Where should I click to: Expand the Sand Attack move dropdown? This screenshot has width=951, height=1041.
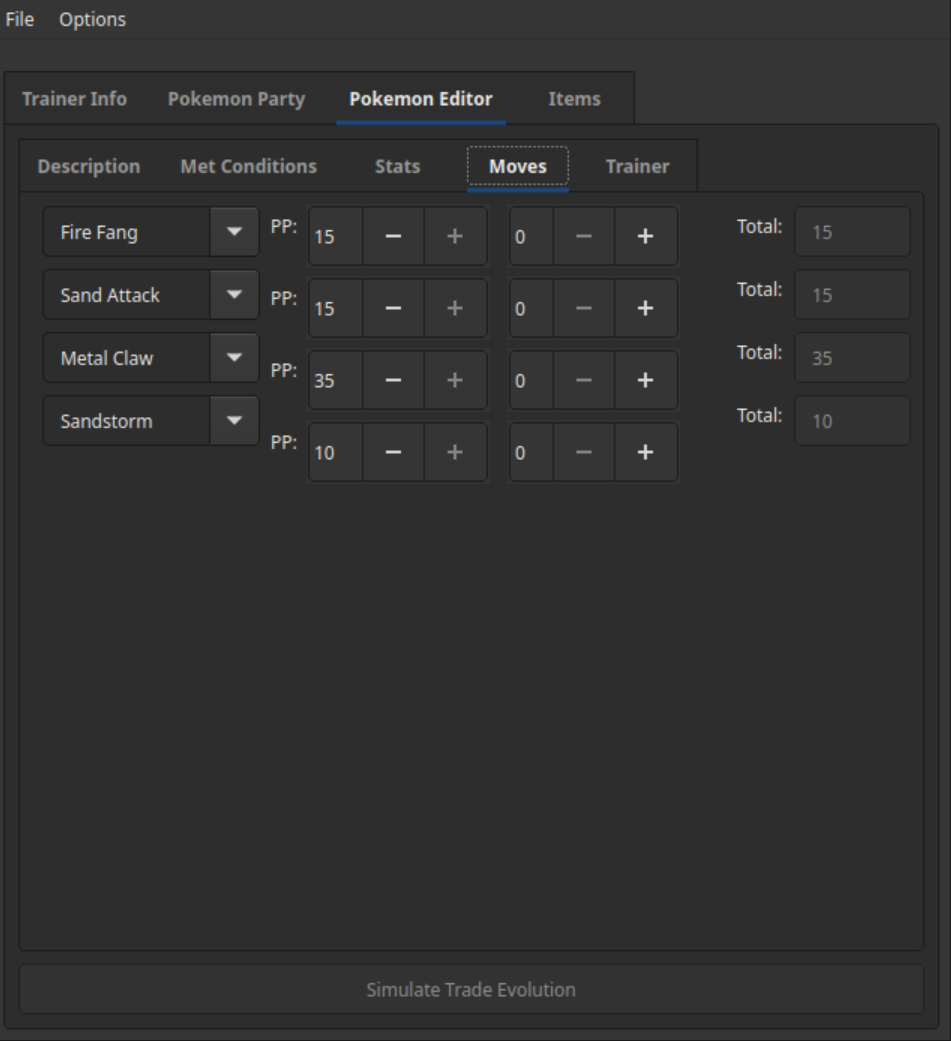tap(234, 295)
